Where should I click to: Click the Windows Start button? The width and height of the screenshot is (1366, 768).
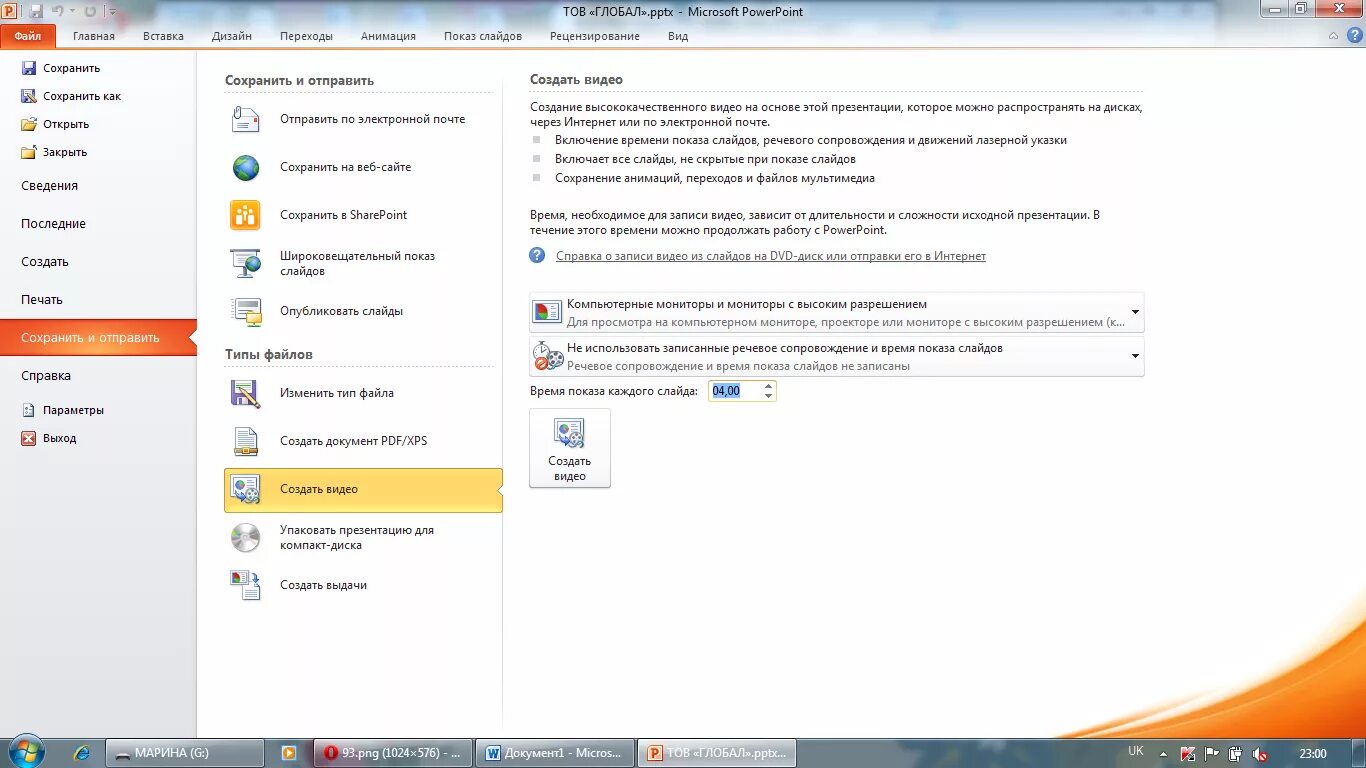[x=26, y=752]
